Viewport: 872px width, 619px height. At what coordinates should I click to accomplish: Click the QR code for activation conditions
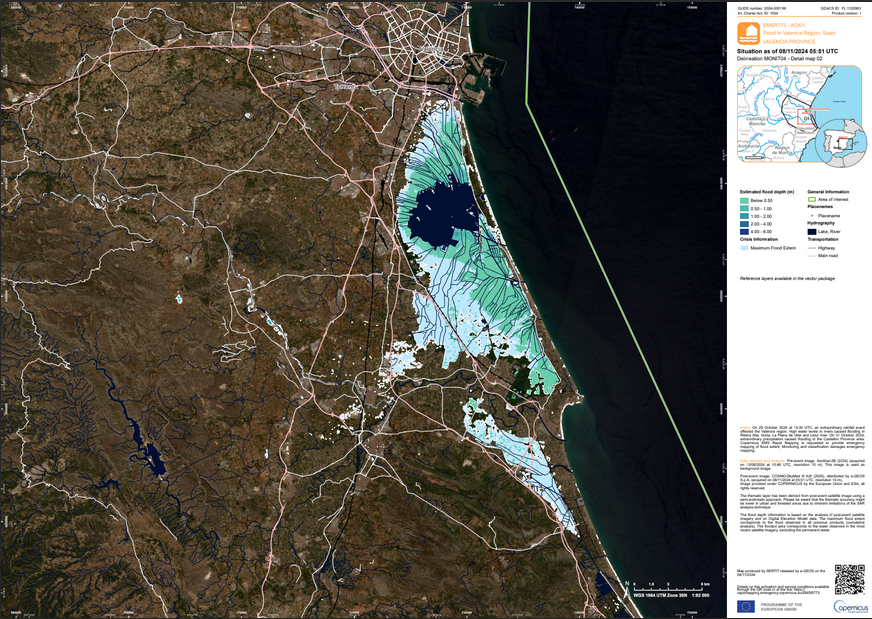pos(851,579)
